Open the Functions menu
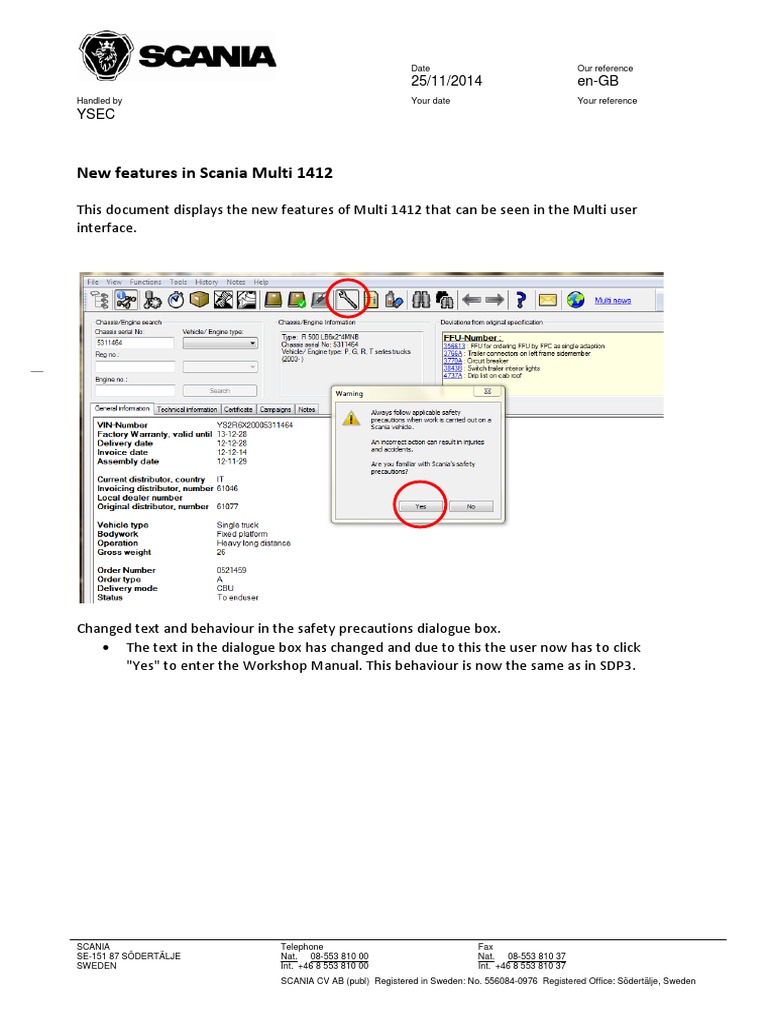 [145, 282]
